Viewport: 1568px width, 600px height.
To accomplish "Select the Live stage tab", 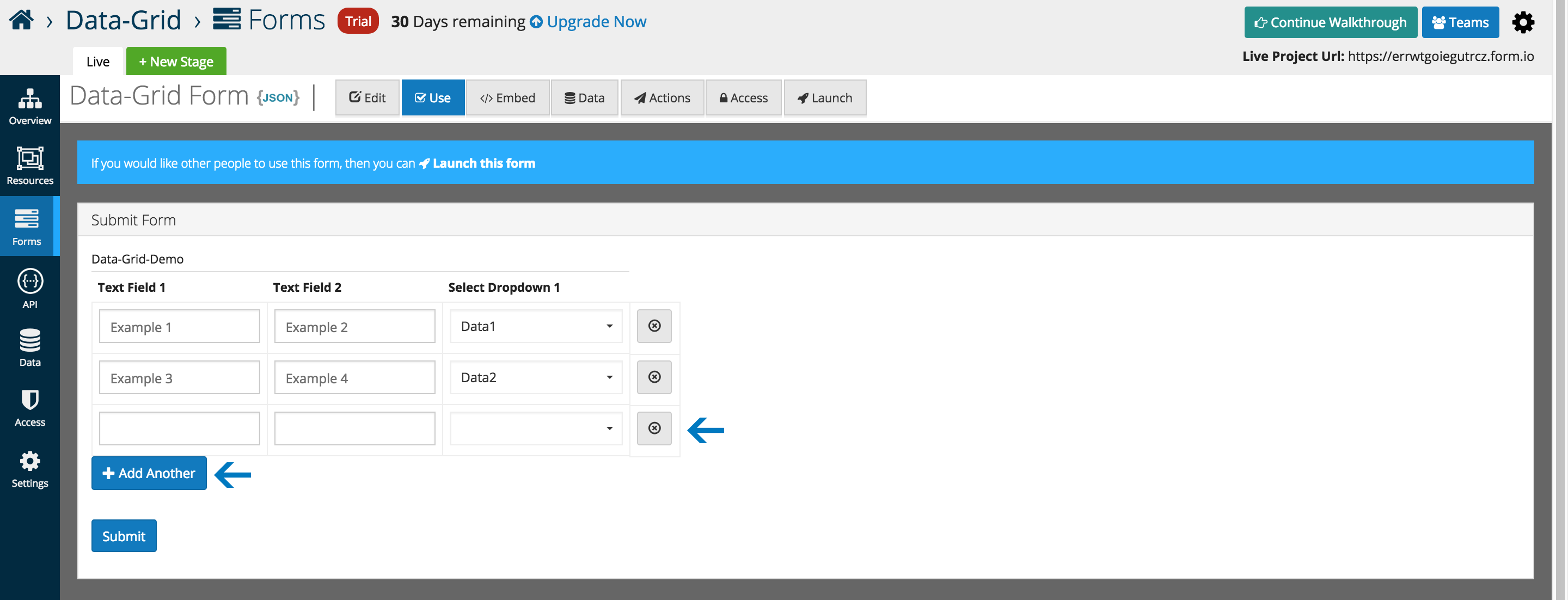I will tap(98, 62).
